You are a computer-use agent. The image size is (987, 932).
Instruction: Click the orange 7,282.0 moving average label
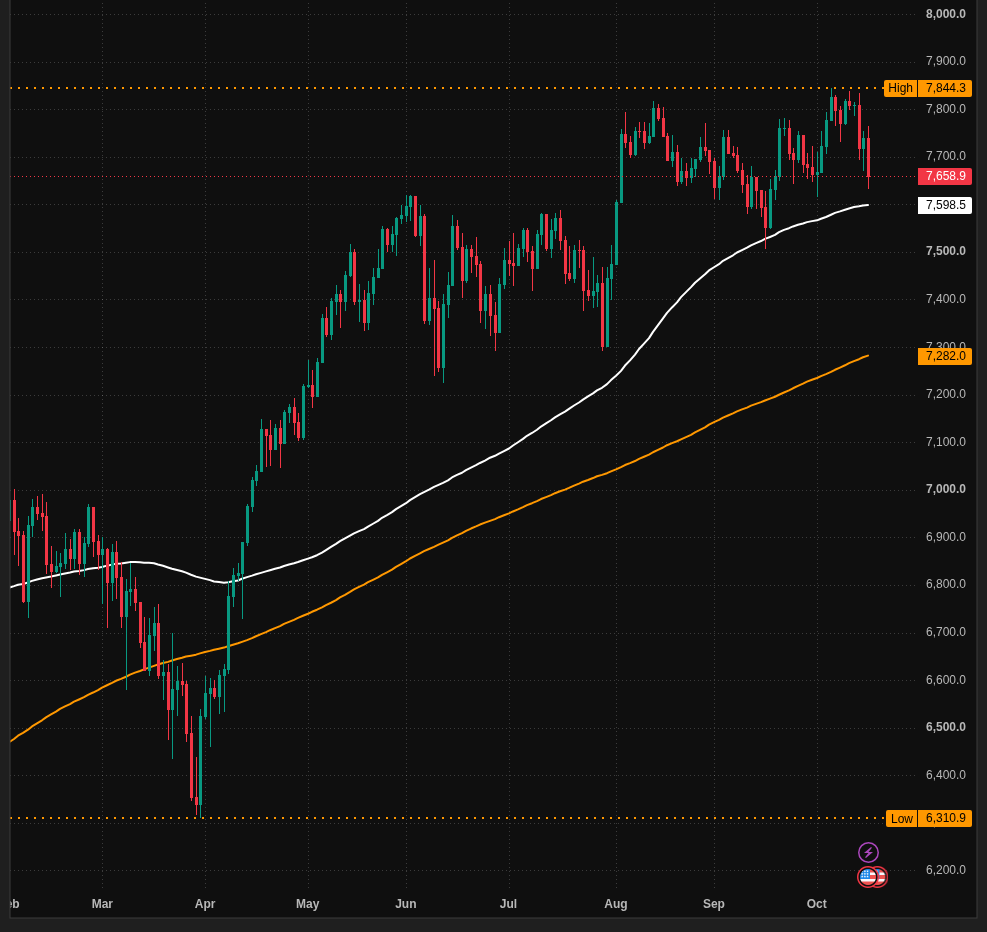[945, 356]
